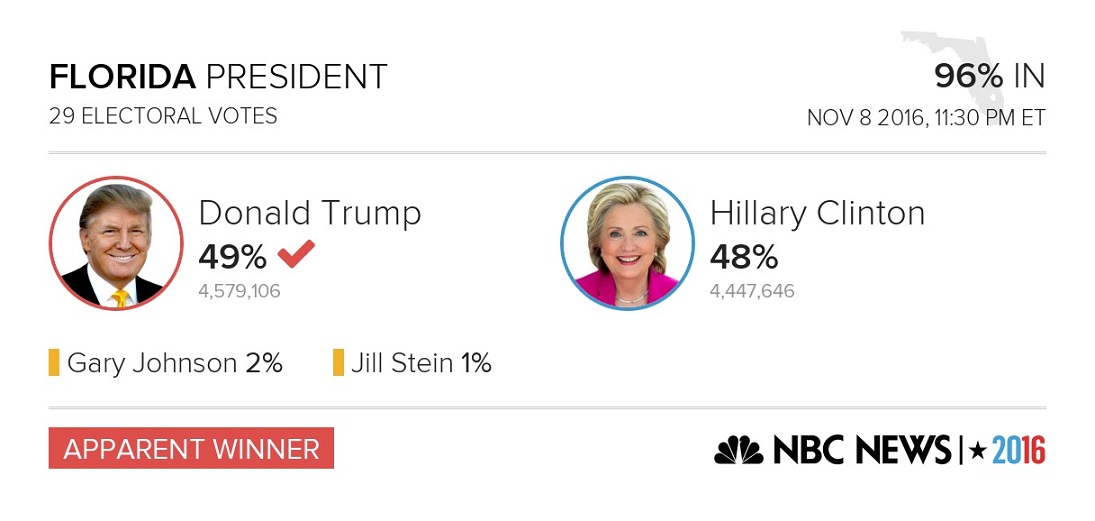Click Donald Trump's circular portrait

point(116,243)
